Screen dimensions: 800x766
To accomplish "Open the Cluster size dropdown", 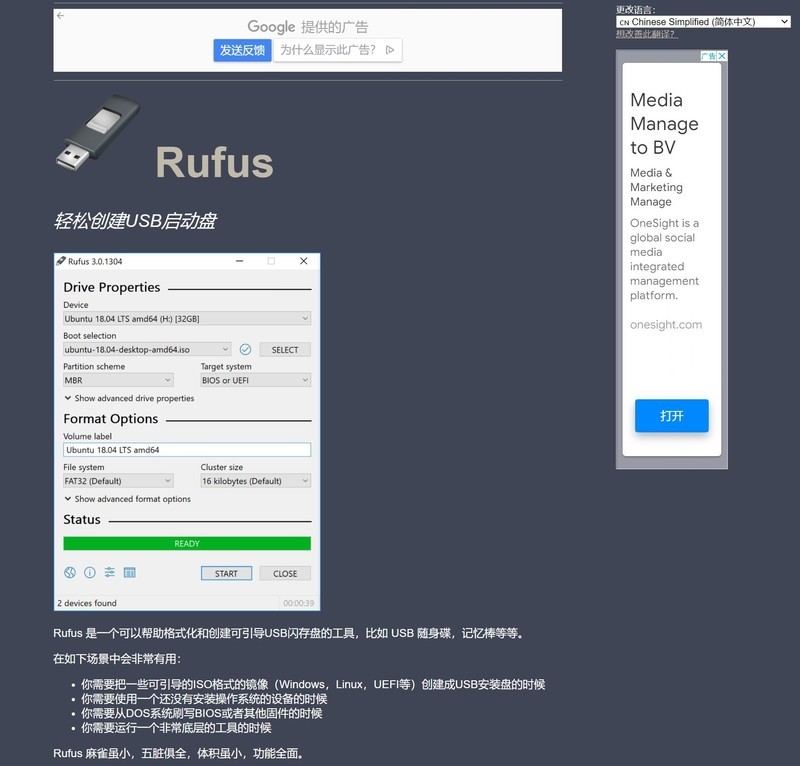I will pyautogui.click(x=255, y=480).
